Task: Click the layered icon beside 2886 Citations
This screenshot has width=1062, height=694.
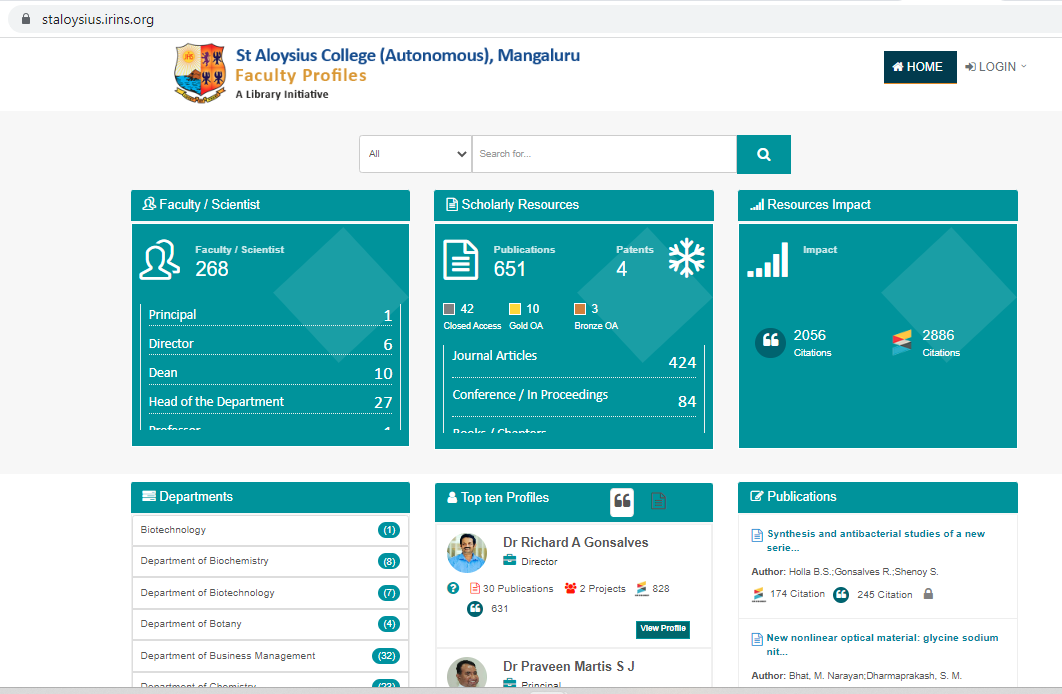Action: 901,343
